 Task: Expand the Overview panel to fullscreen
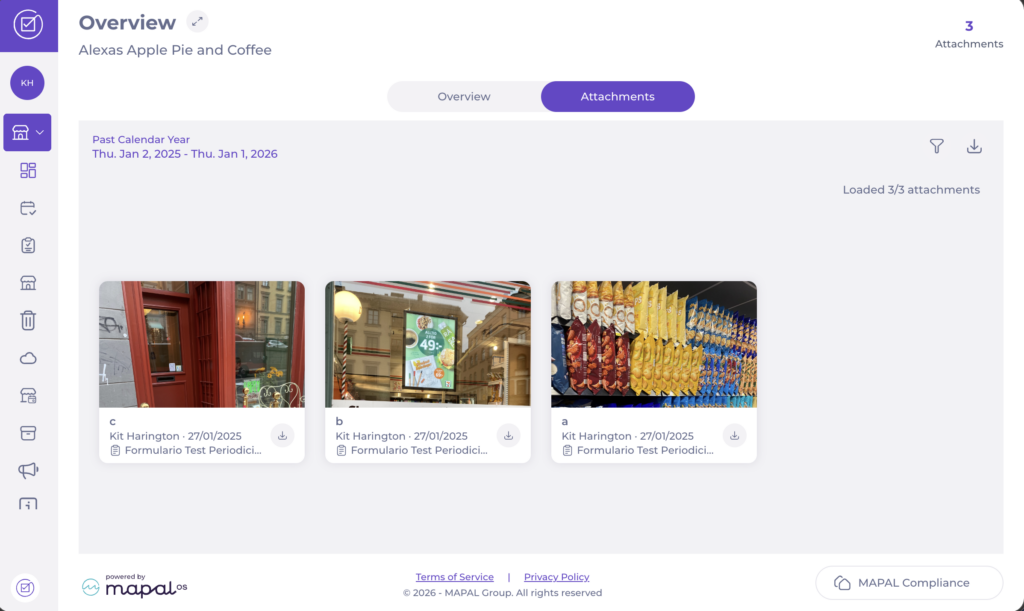197,22
